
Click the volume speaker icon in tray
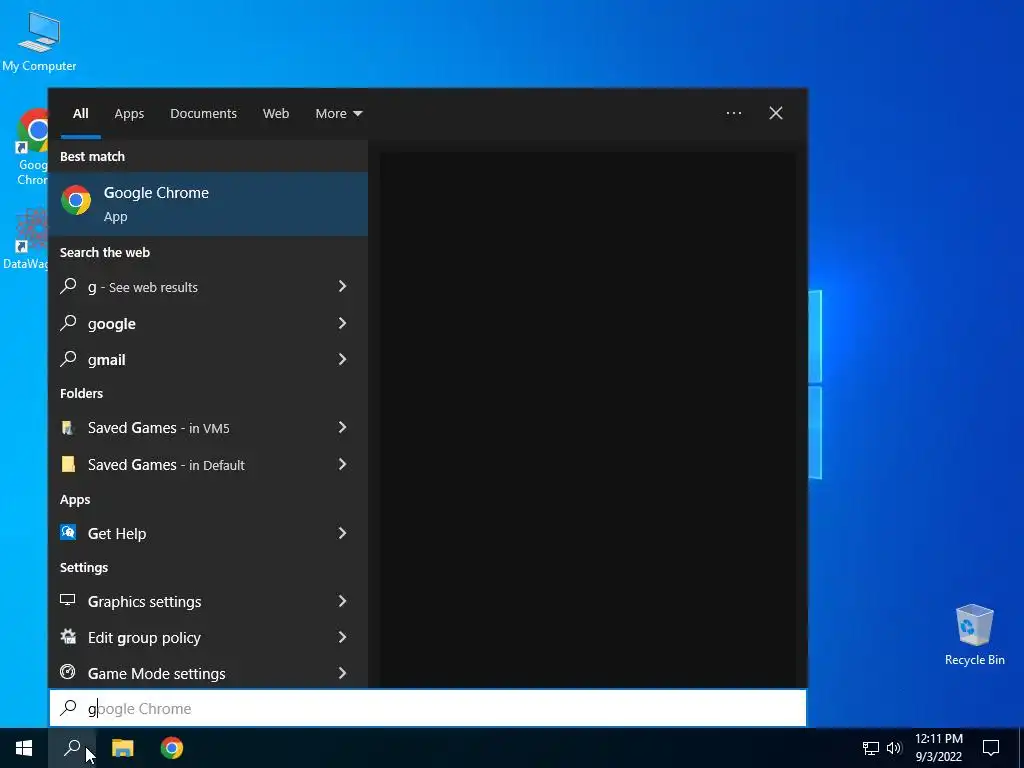(x=893, y=748)
